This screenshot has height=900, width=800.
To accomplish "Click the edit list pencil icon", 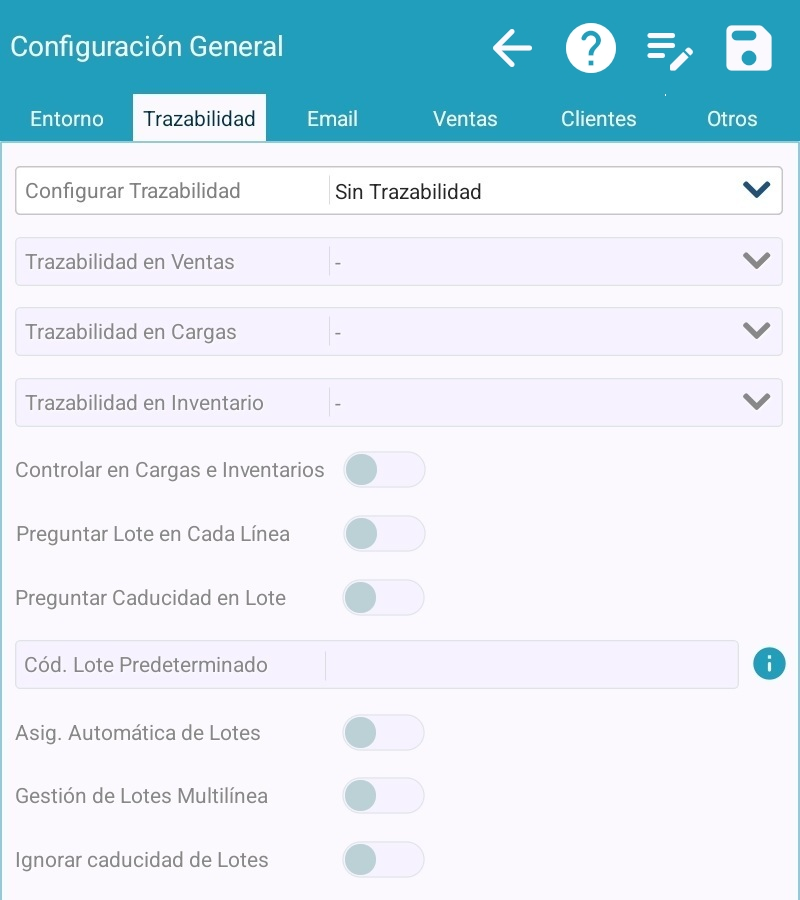I will 669,49.
